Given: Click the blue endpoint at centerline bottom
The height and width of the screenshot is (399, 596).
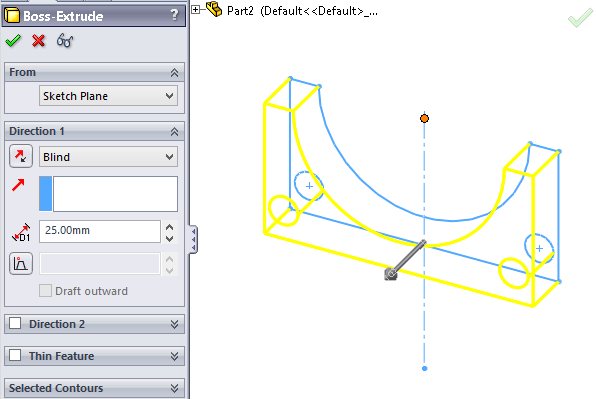Looking at the screenshot, I should (425, 368).
